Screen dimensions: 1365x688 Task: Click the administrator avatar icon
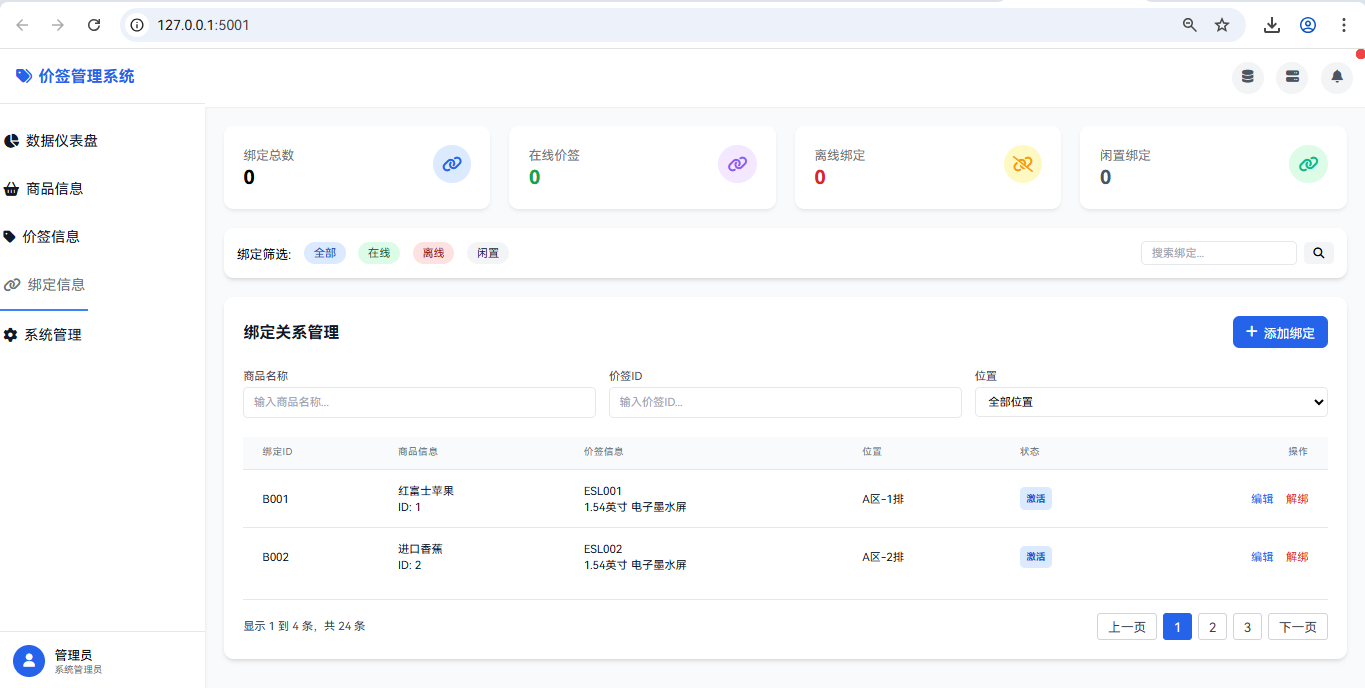pos(29,660)
